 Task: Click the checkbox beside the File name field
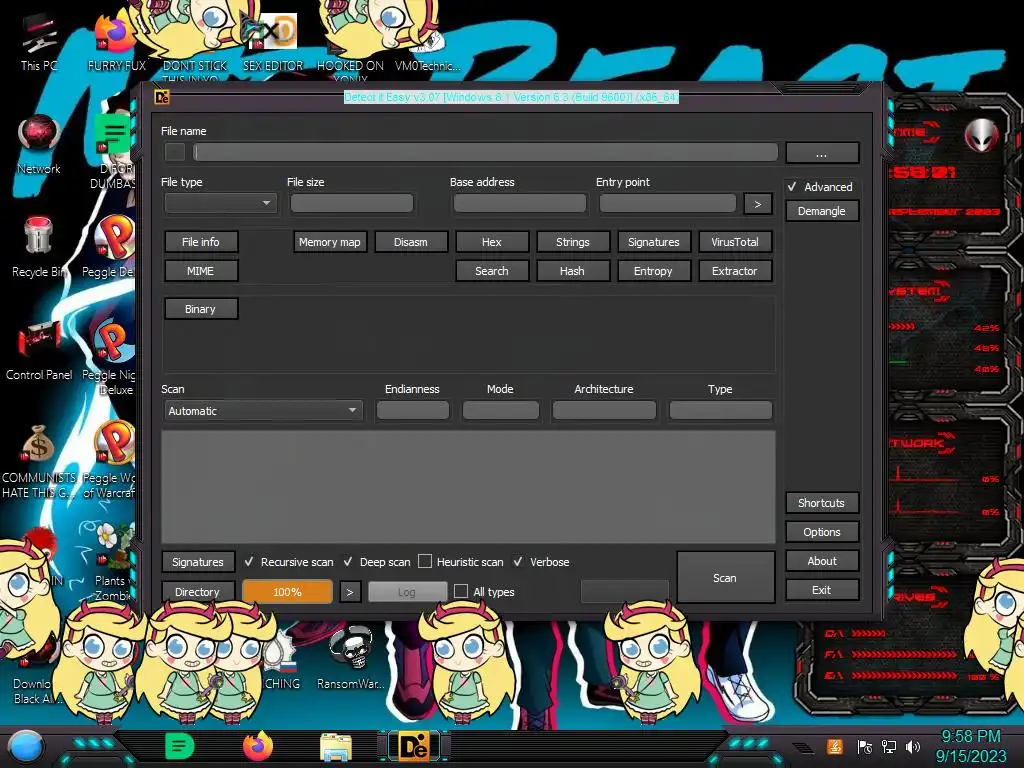click(174, 152)
